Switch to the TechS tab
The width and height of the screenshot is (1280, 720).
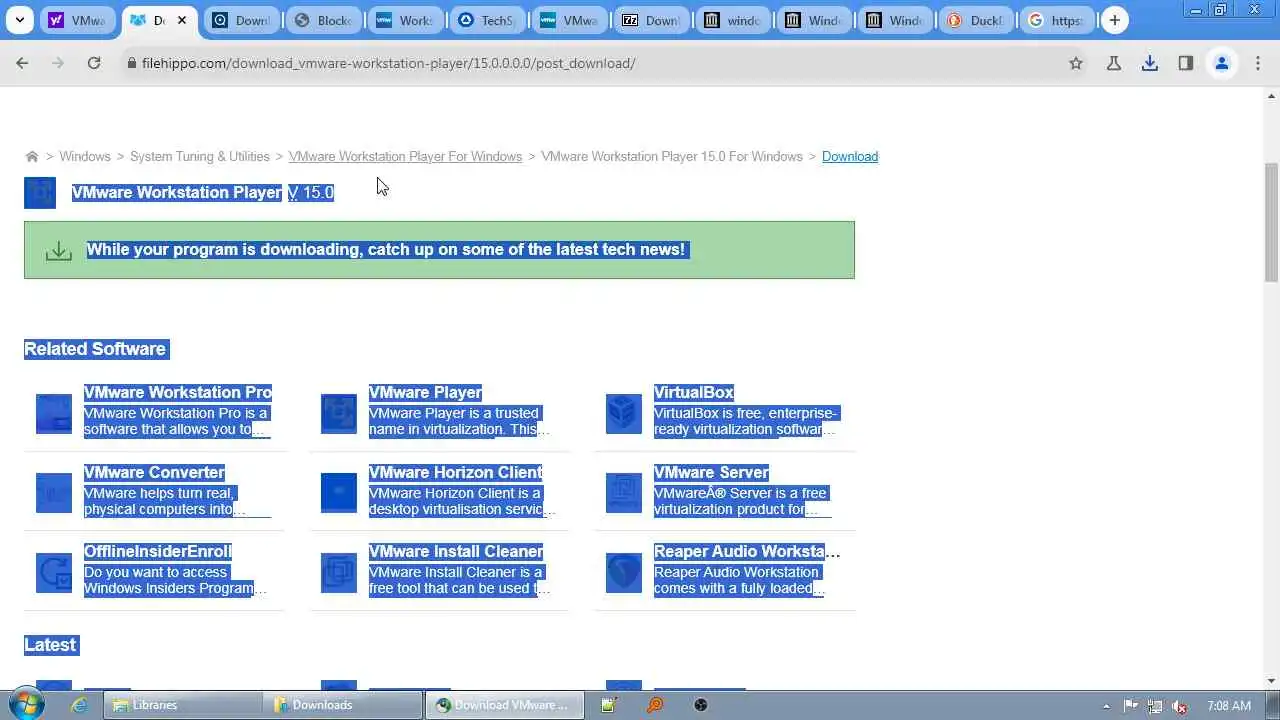click(x=488, y=20)
